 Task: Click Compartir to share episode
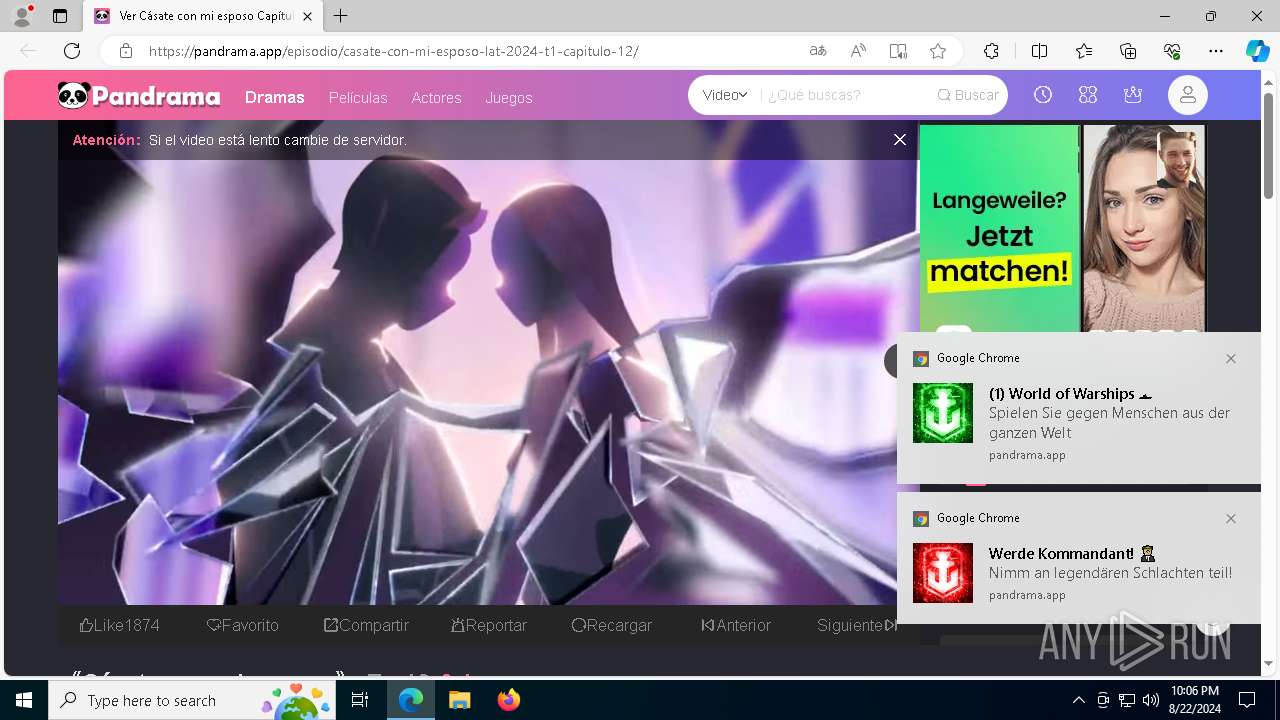click(x=366, y=625)
